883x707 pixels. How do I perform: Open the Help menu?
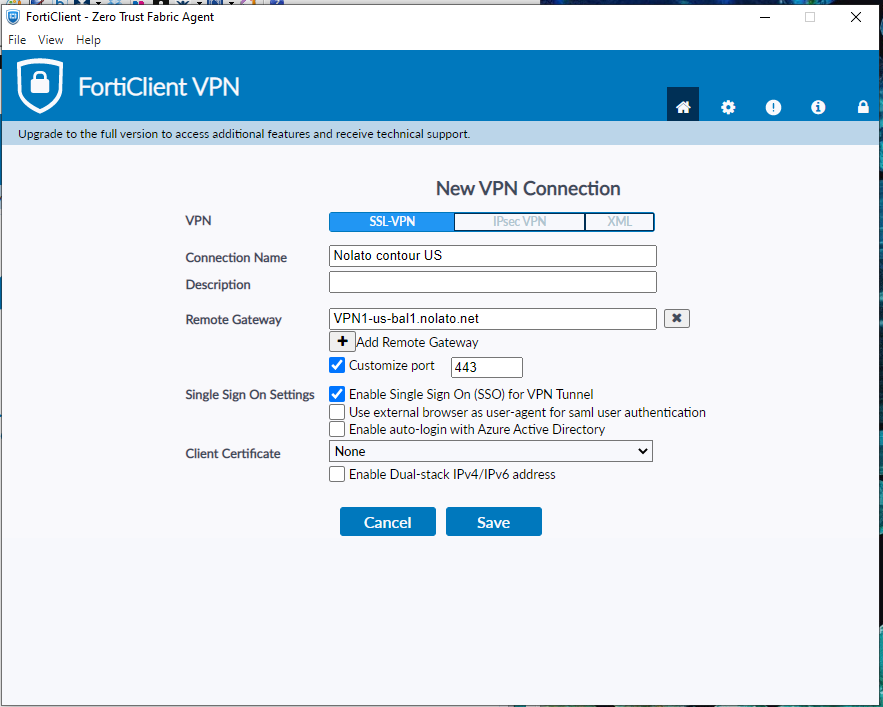88,40
